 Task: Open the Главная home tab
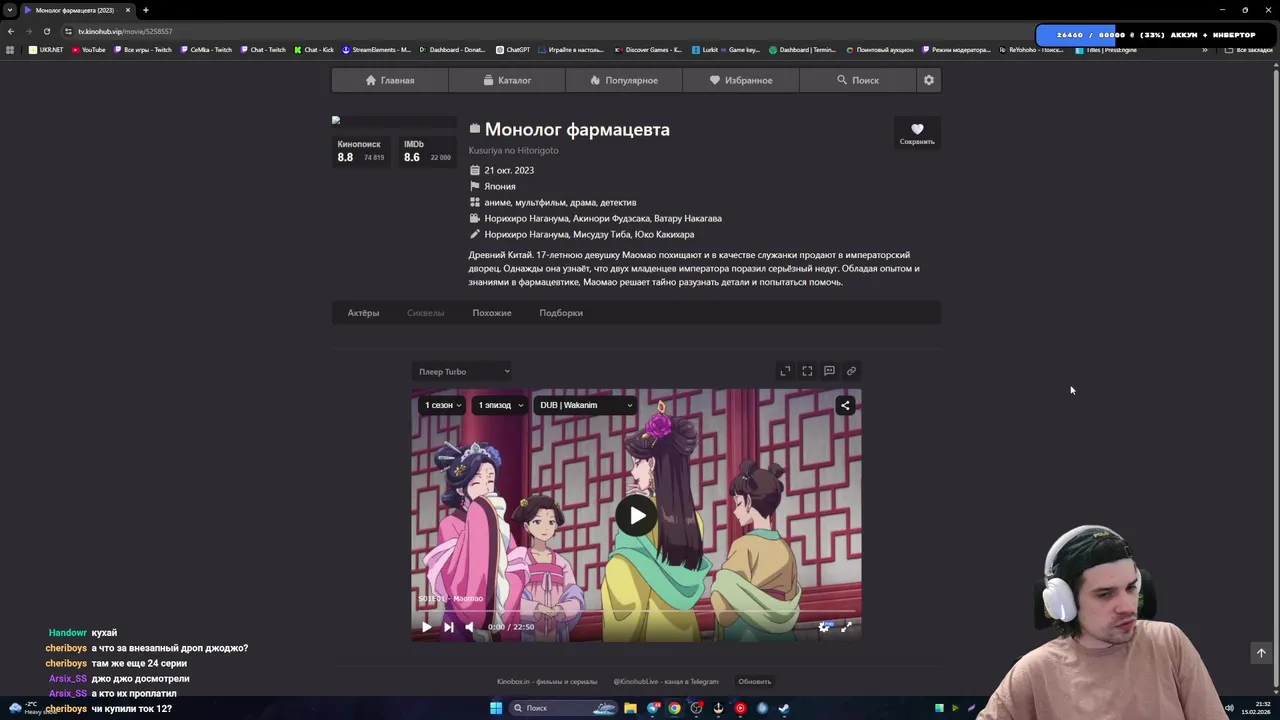point(390,80)
